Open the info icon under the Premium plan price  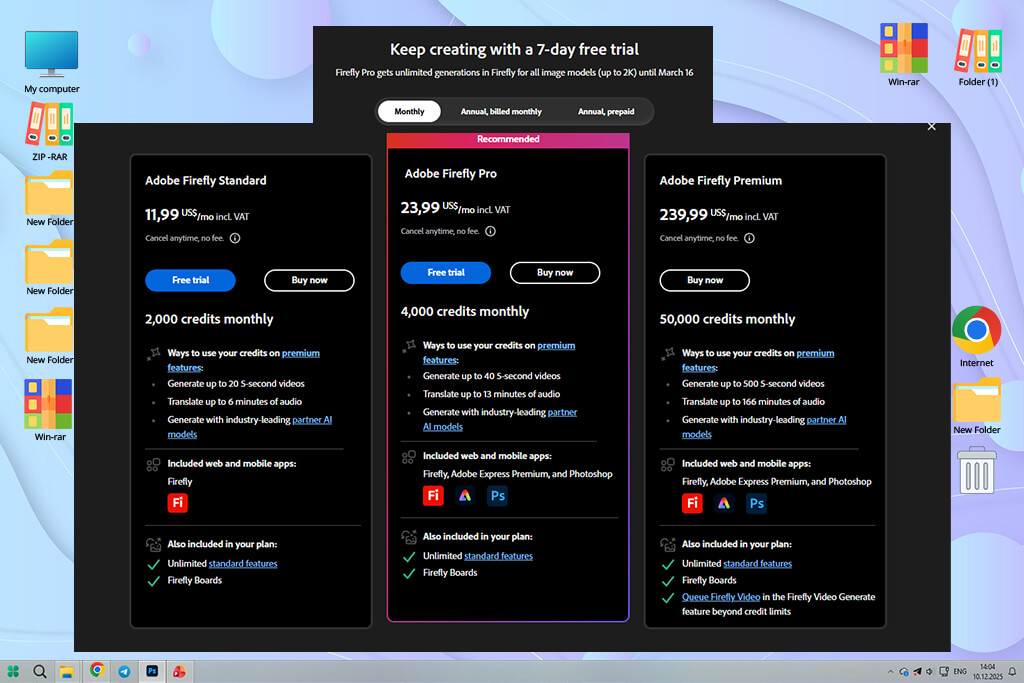click(x=750, y=238)
